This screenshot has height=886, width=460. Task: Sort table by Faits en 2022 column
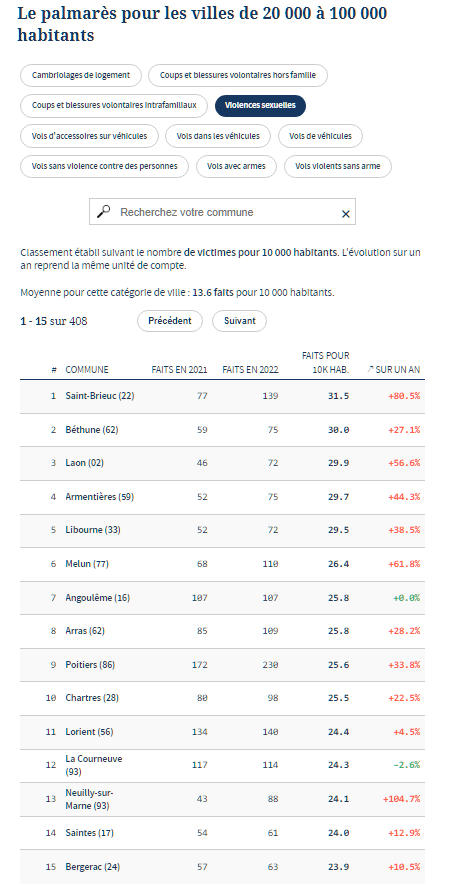pos(250,370)
